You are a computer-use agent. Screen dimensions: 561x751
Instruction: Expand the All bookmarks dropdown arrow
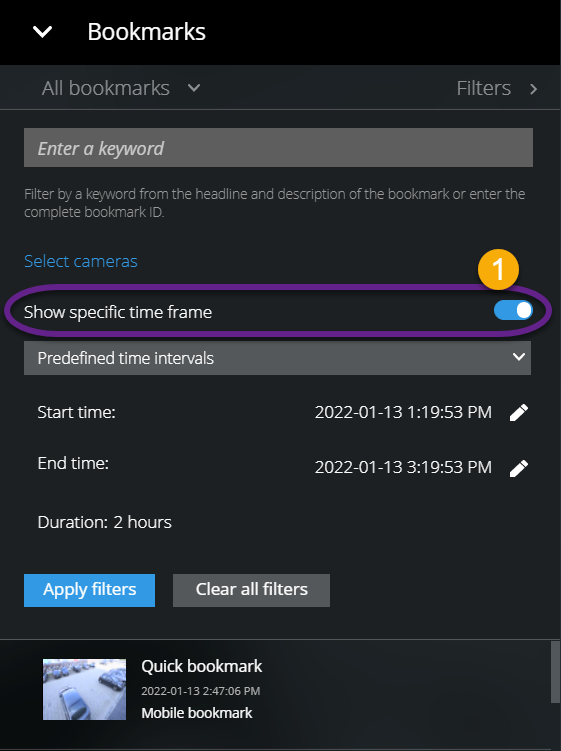194,88
